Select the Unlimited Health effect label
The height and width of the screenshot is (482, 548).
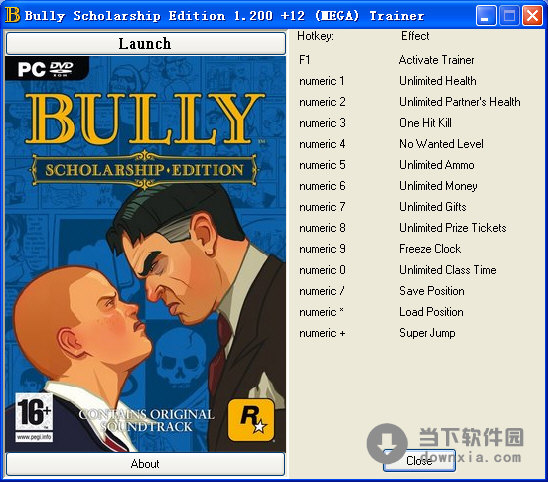click(438, 81)
